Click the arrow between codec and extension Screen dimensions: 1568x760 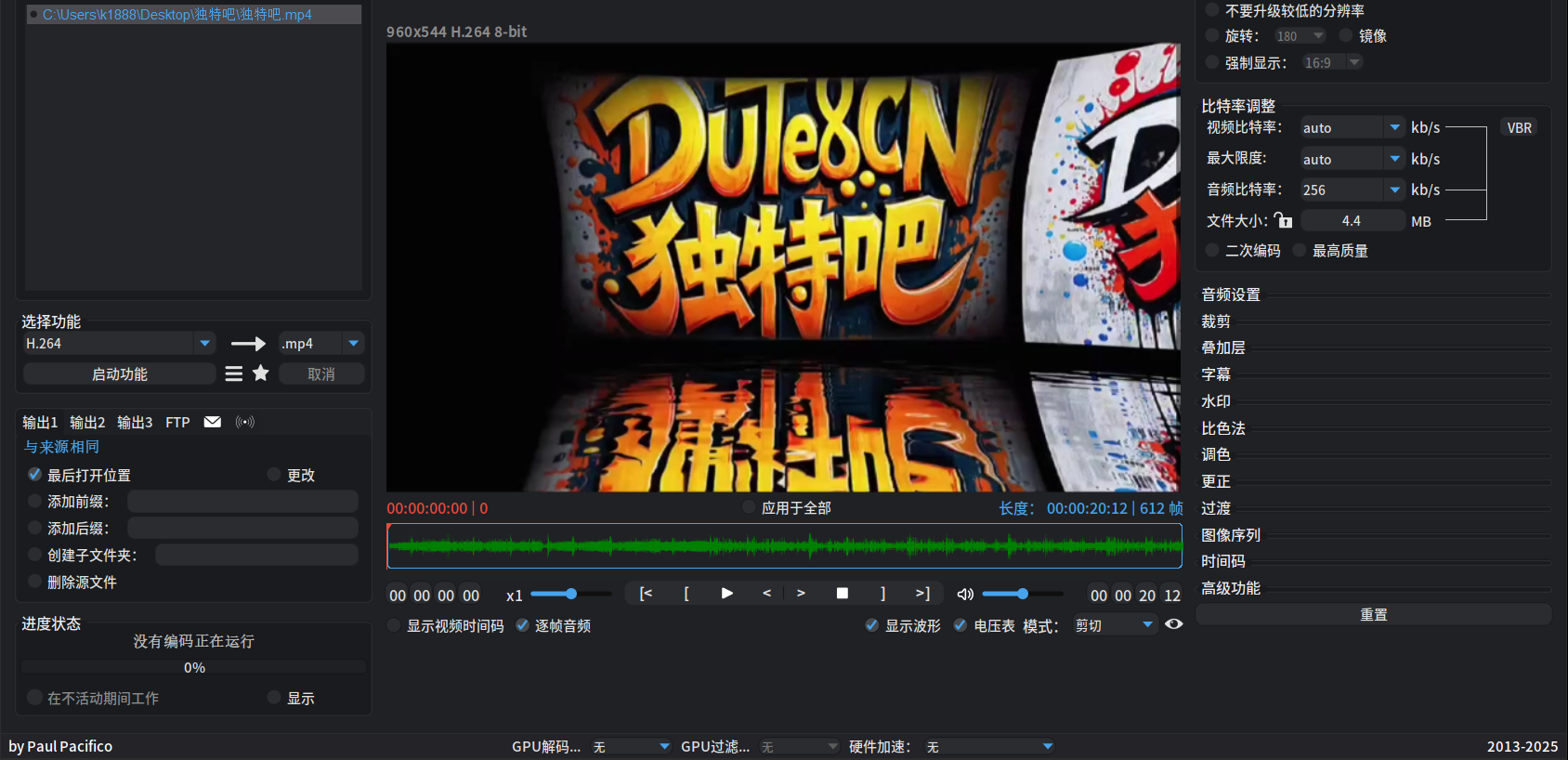coord(248,344)
